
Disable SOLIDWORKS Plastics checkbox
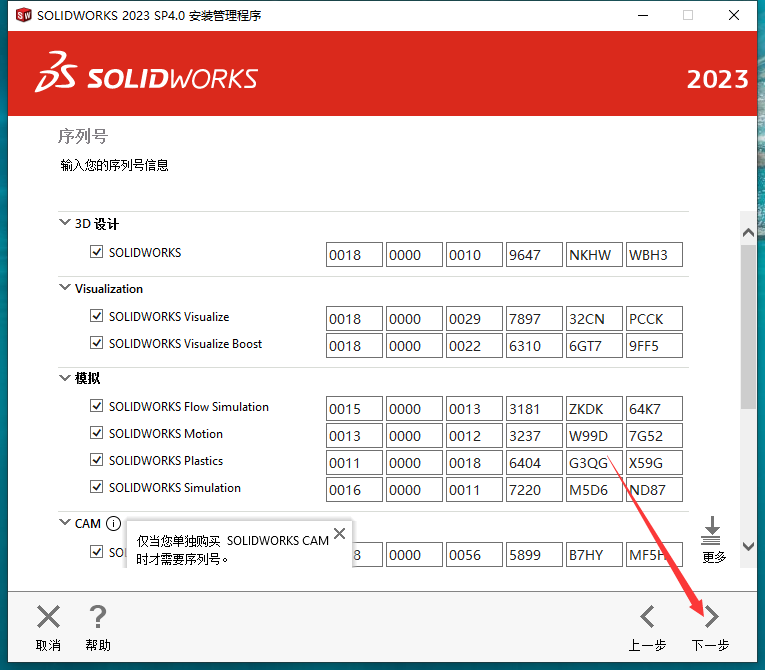coord(97,460)
